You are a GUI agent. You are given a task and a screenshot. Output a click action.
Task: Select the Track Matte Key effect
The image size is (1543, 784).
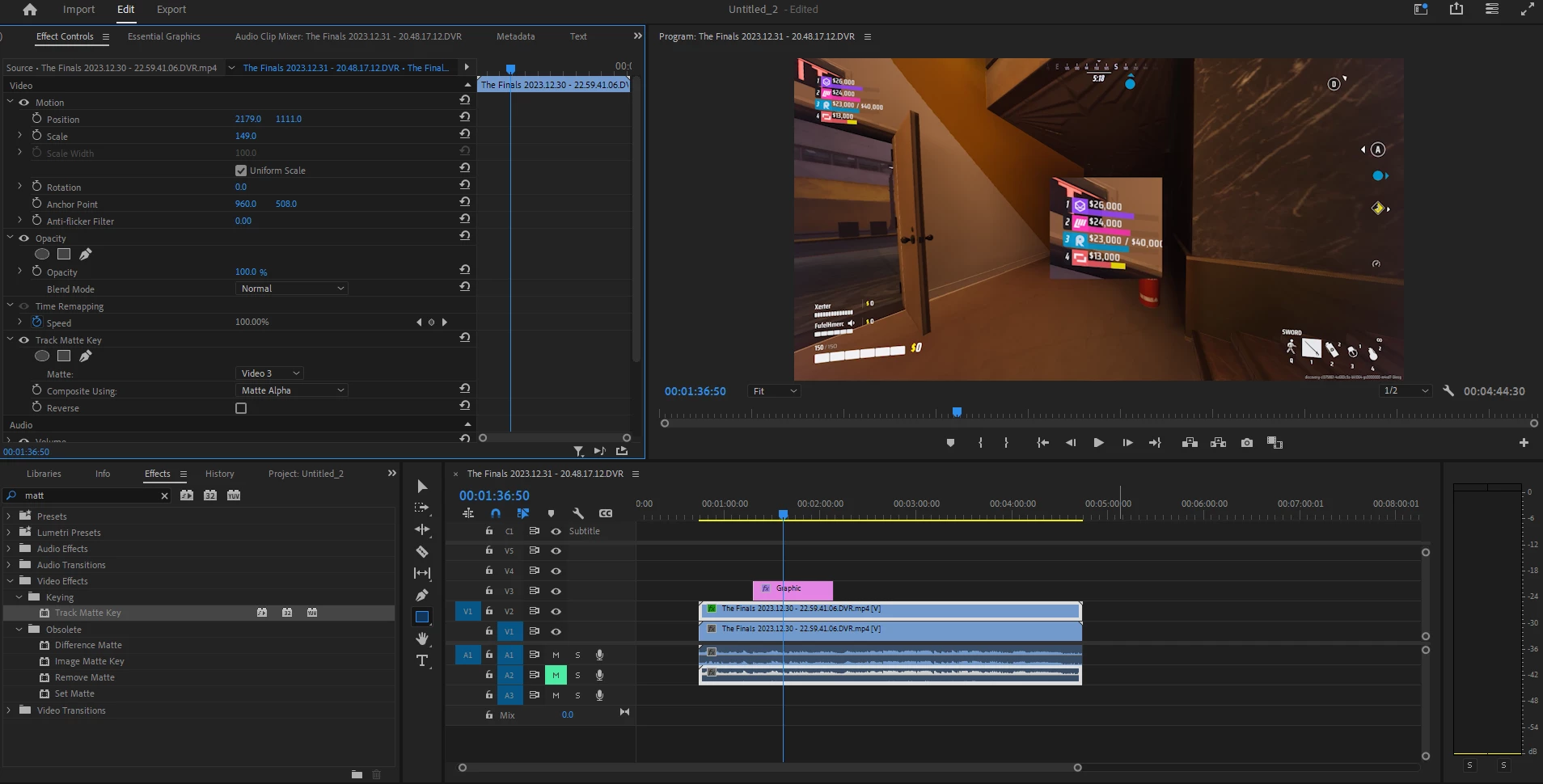(x=87, y=613)
